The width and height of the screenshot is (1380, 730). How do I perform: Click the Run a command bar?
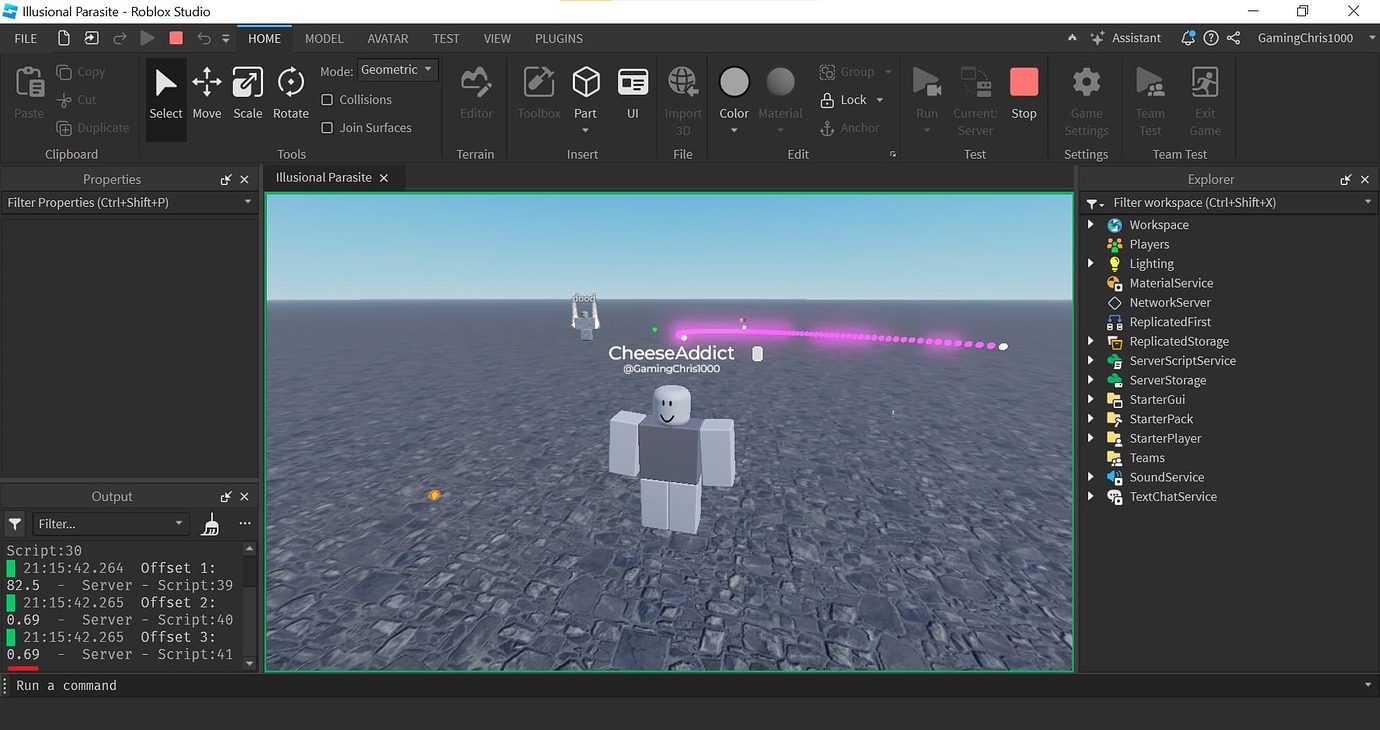tap(200, 685)
